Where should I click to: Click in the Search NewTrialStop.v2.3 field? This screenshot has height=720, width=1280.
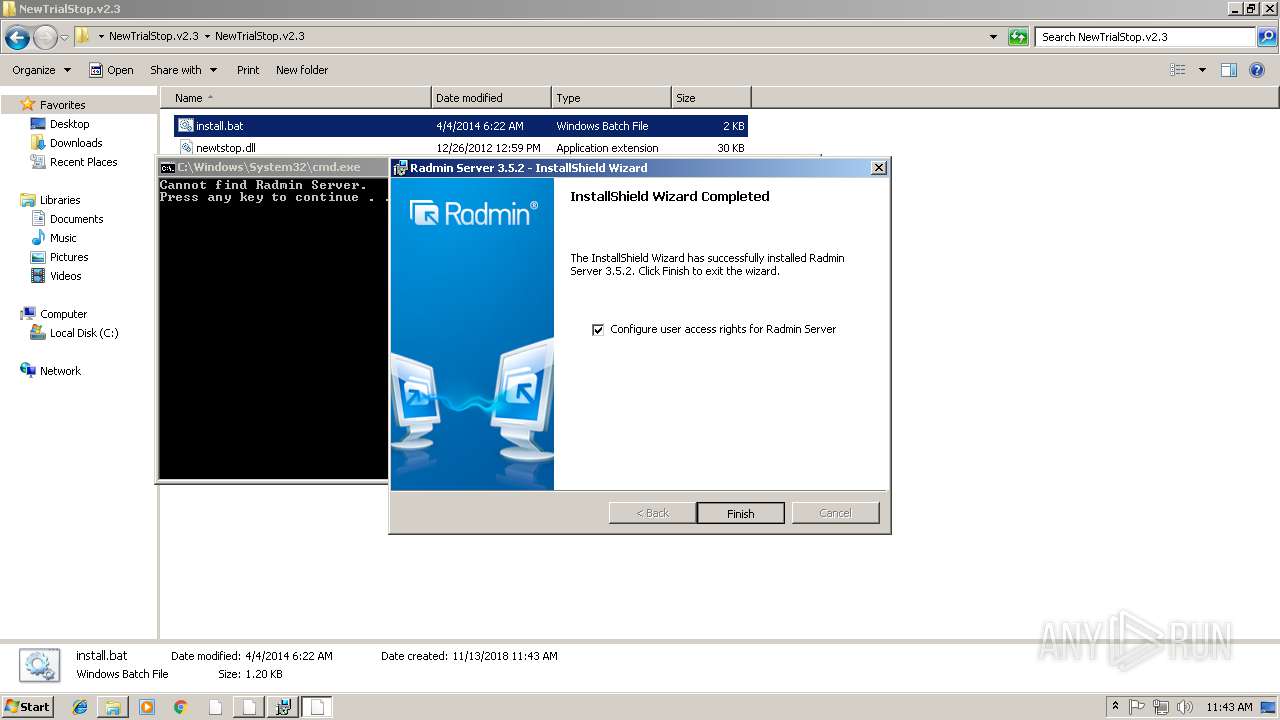(x=1145, y=37)
